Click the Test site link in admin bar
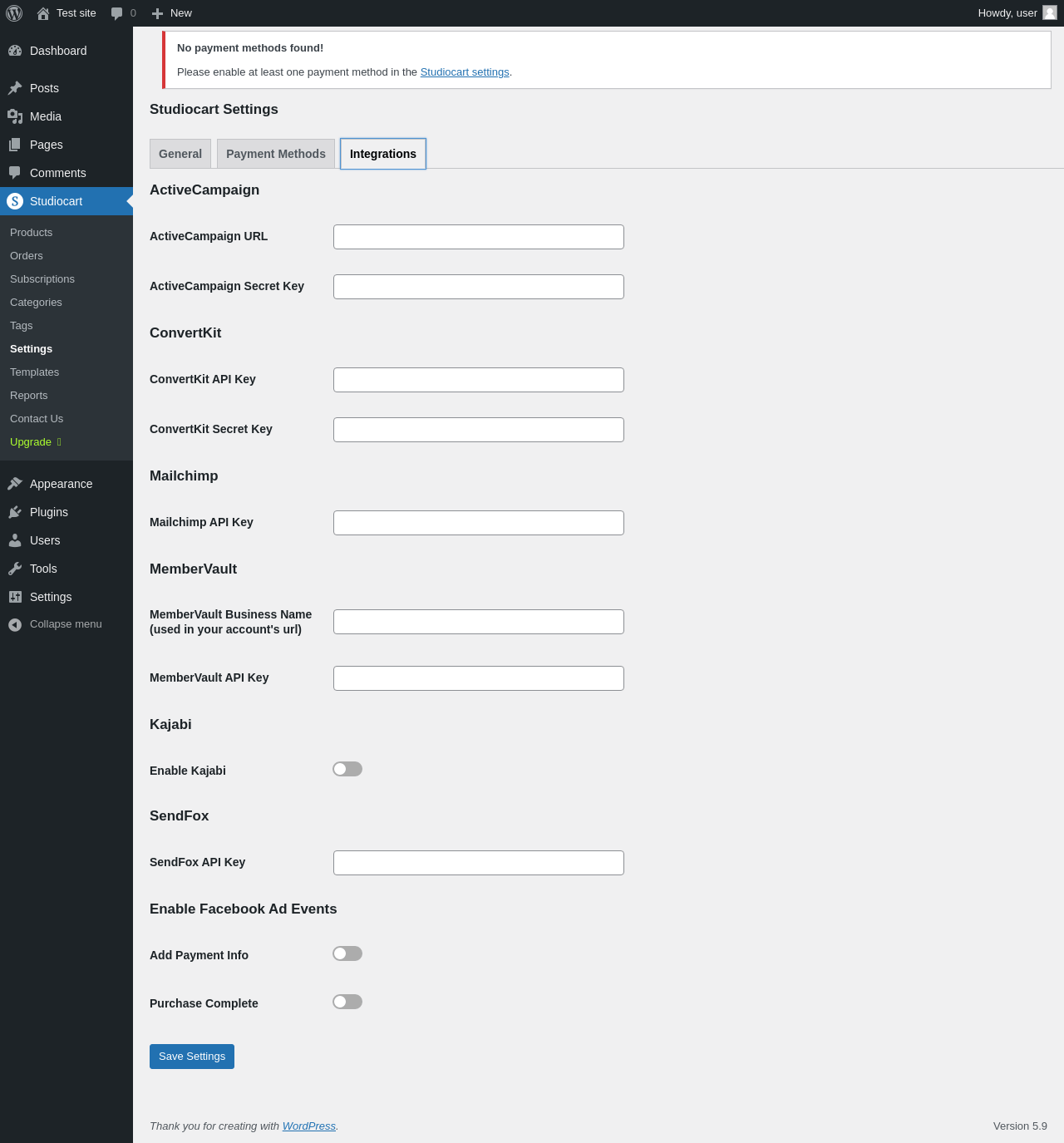The height and width of the screenshot is (1143, 1064). click(76, 13)
